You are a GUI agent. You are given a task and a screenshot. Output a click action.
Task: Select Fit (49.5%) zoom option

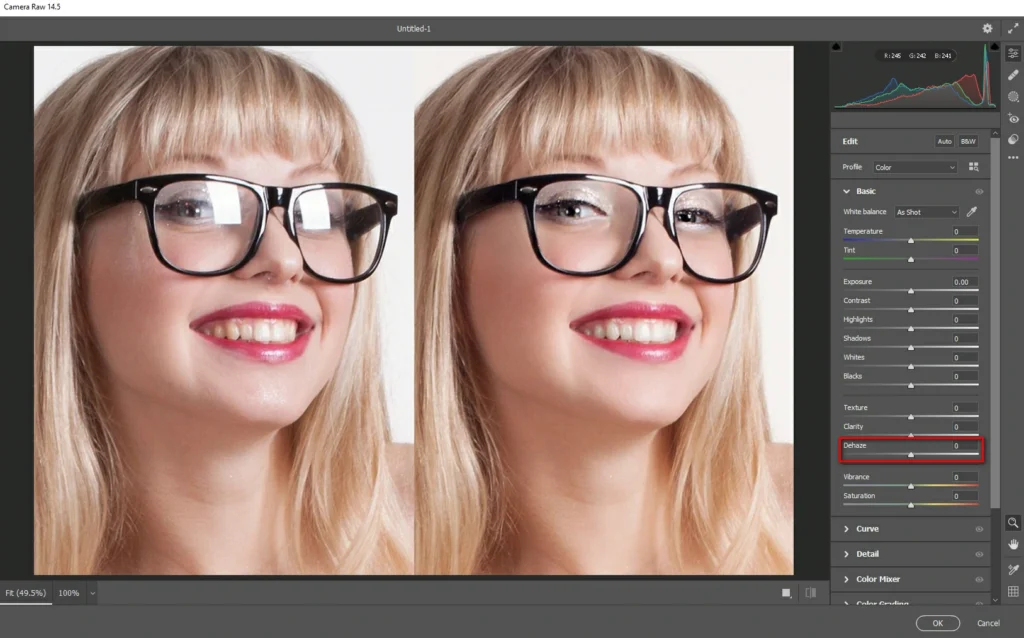(x=25, y=593)
